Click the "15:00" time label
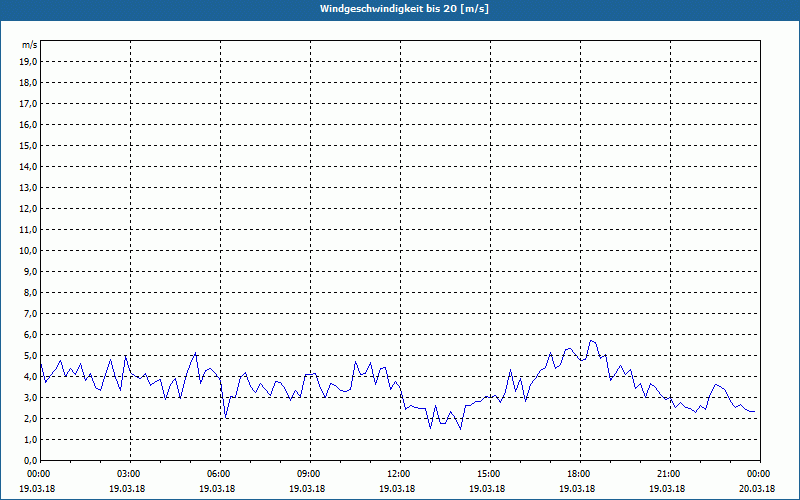This screenshot has width=800, height=500. coord(490,473)
